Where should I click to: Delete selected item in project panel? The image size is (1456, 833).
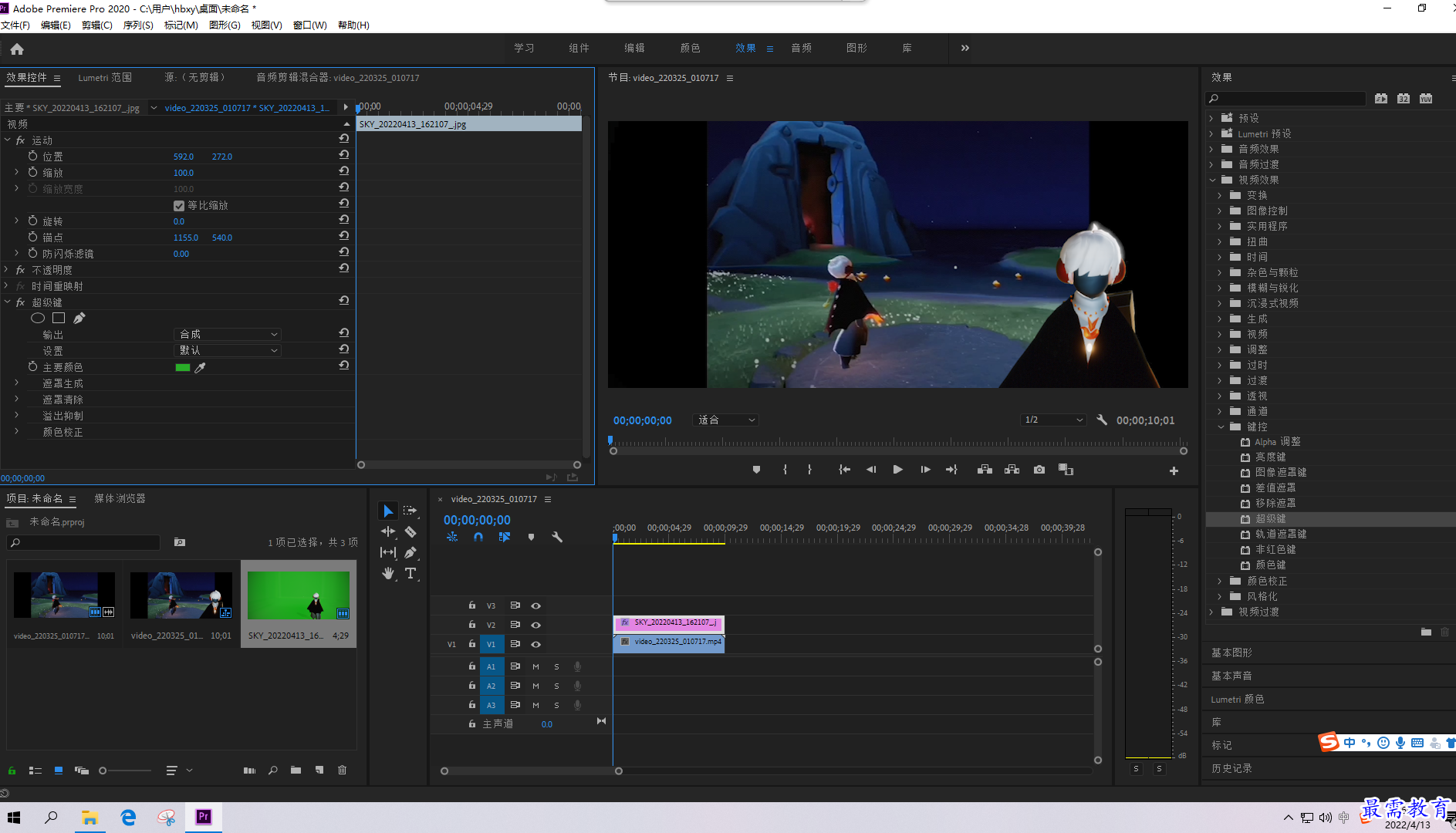(x=343, y=770)
